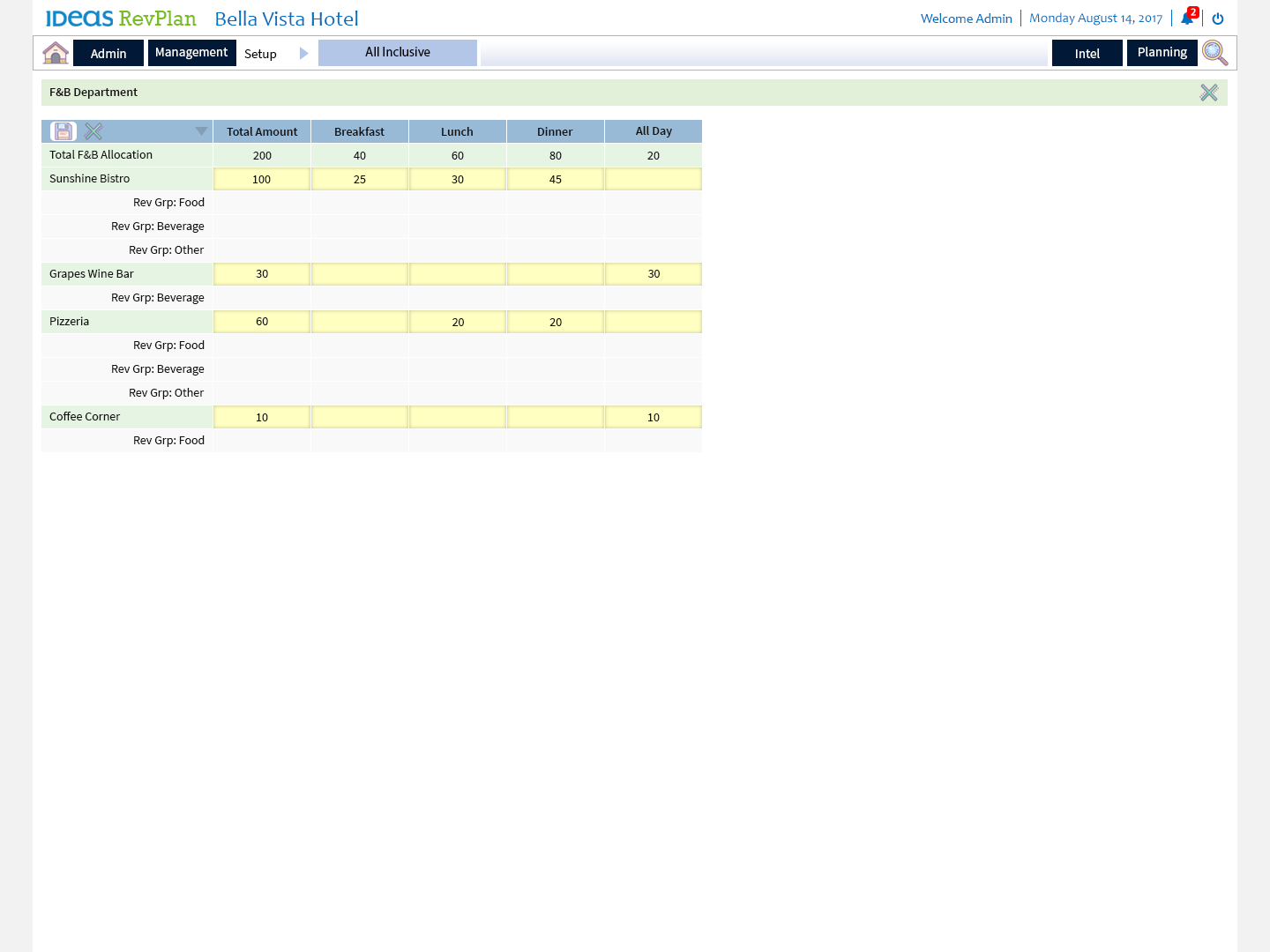Switch to the Intel section

pyautogui.click(x=1087, y=54)
